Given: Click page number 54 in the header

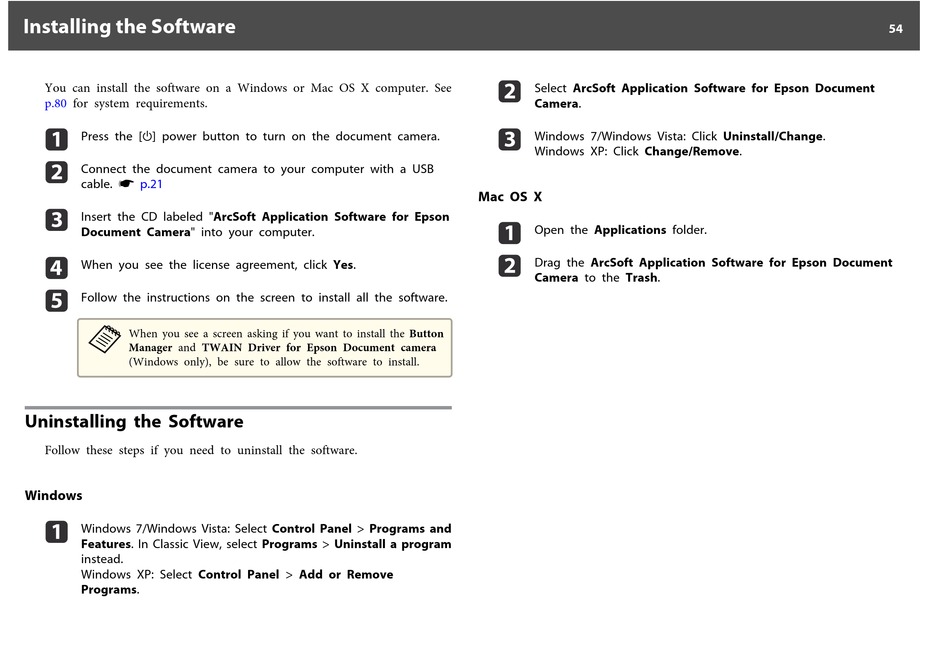Looking at the screenshot, I should pyautogui.click(x=895, y=28).
